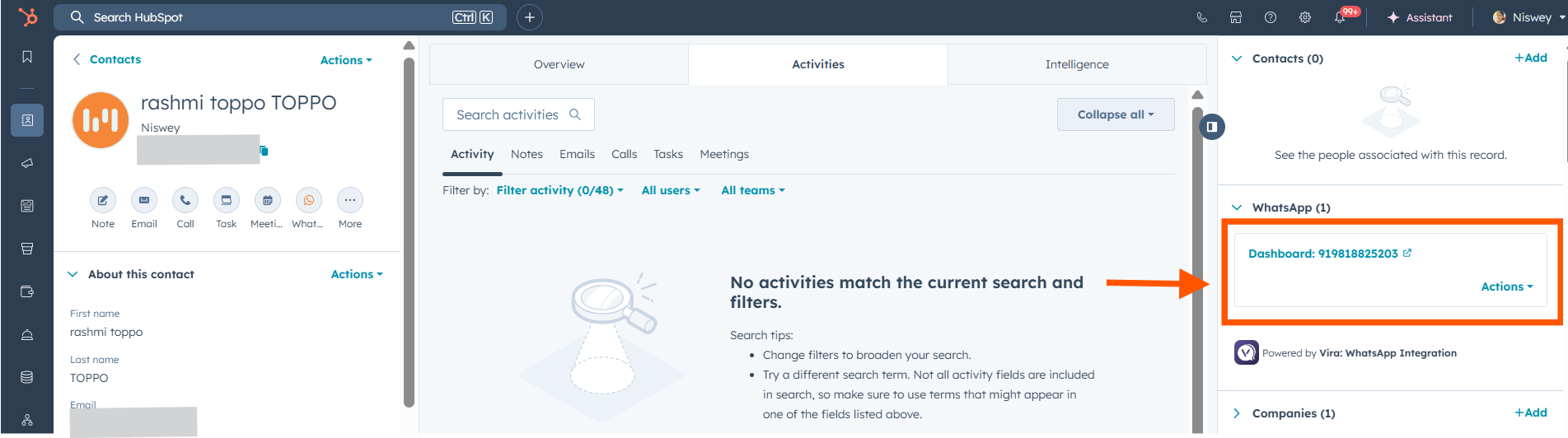Open the Assistant button
This screenshot has height=438, width=1568.
(1420, 17)
